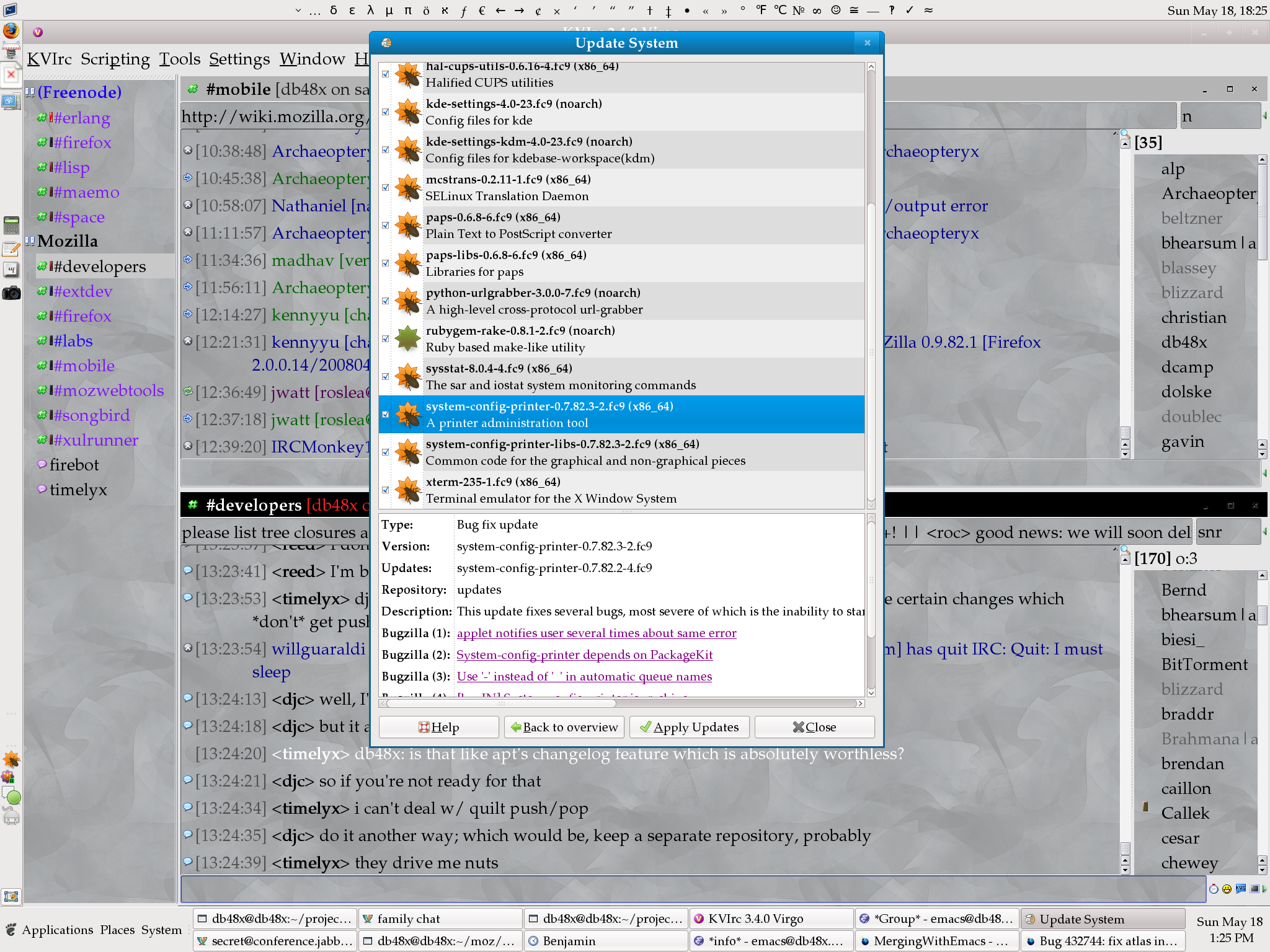Uncheck the paps-libs package checkbox
Screen dimensions: 1270x952
coord(386,263)
